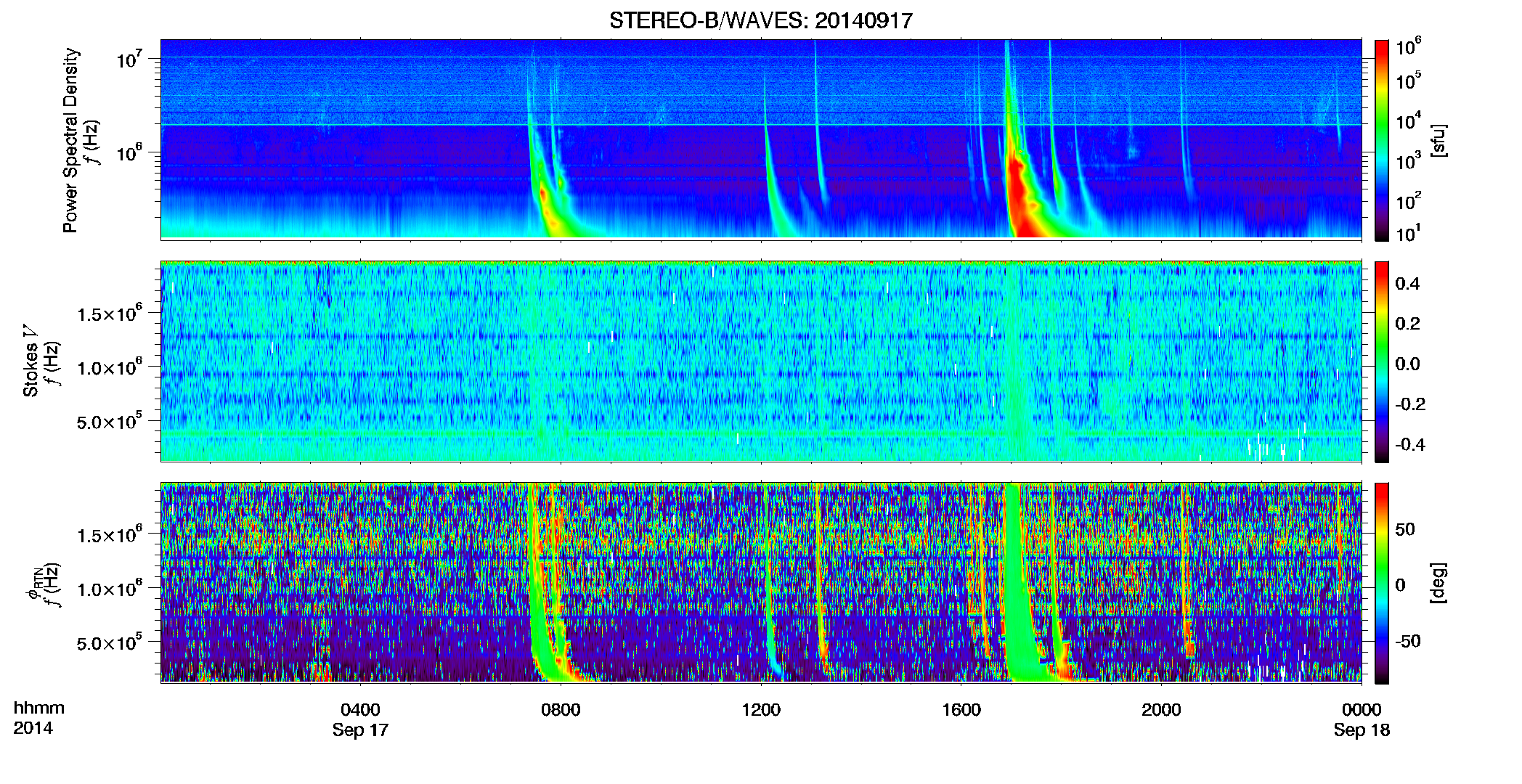Click the 1200 time tick label
Image resolution: width=1522 pixels, height=784 pixels.
(761, 710)
